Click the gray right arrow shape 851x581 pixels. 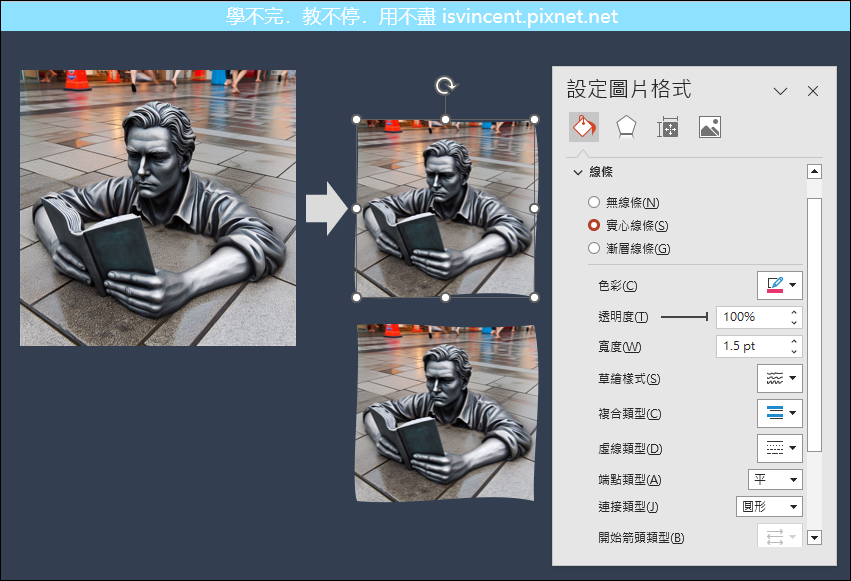(327, 209)
